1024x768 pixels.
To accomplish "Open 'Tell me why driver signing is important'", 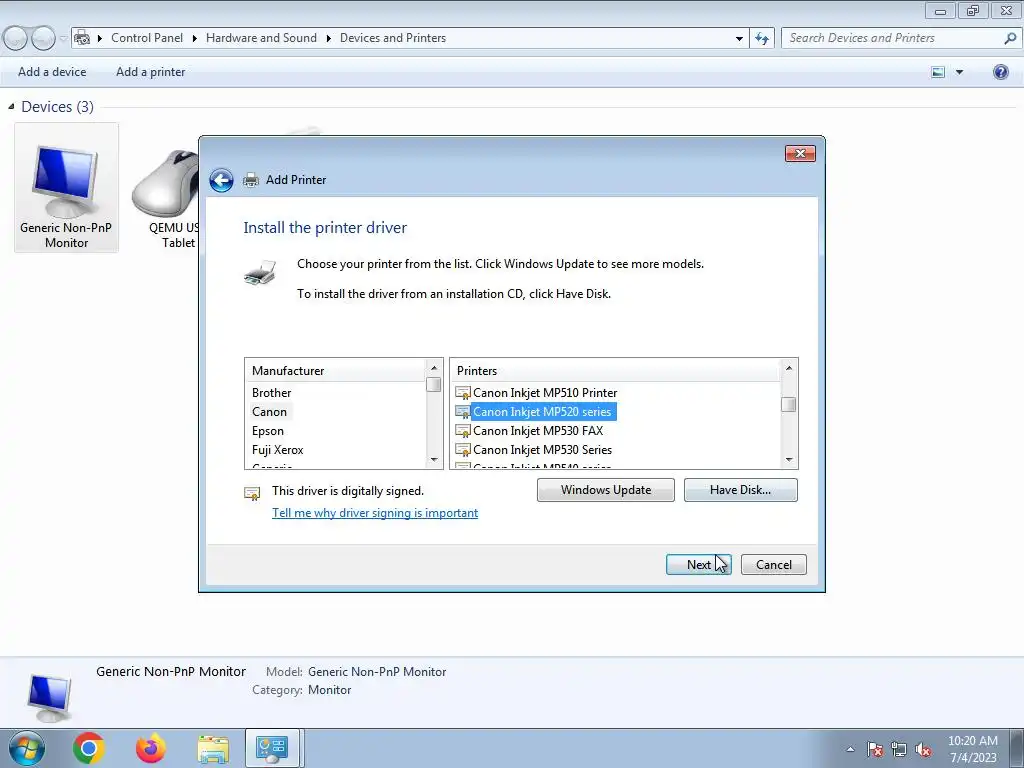I will point(375,513).
